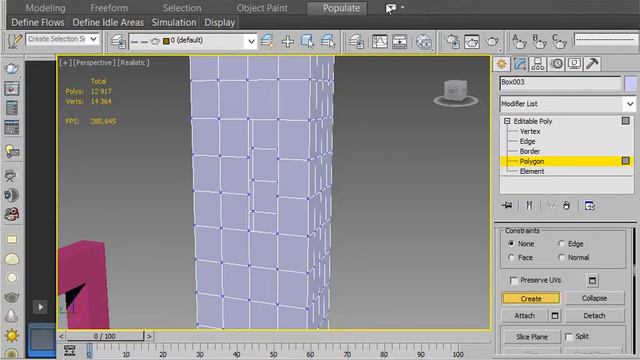Click the teapot A render preset icon
This screenshot has height=360, width=640.
click(x=519, y=41)
